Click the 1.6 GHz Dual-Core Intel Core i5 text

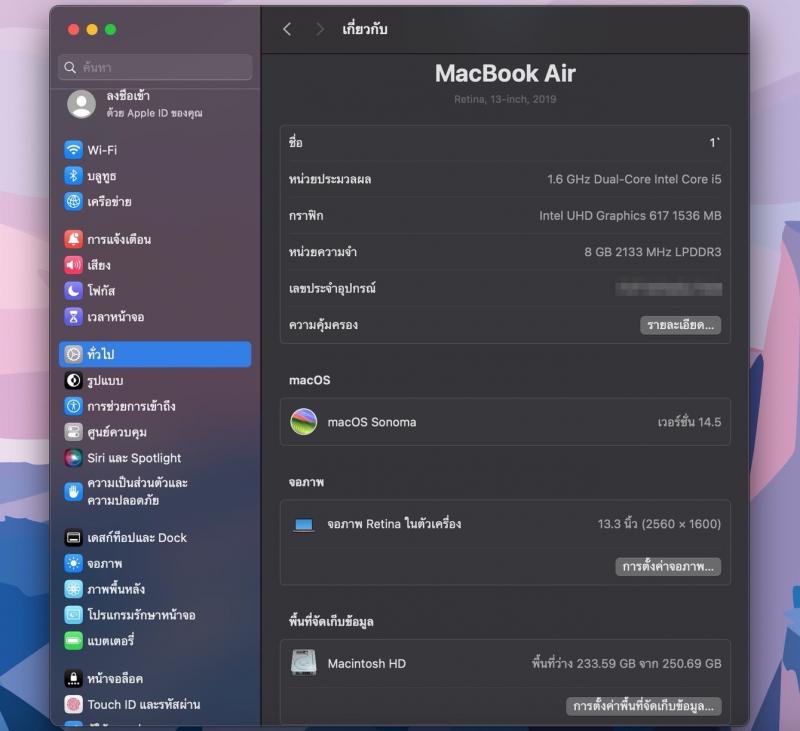pyautogui.click(x=634, y=179)
